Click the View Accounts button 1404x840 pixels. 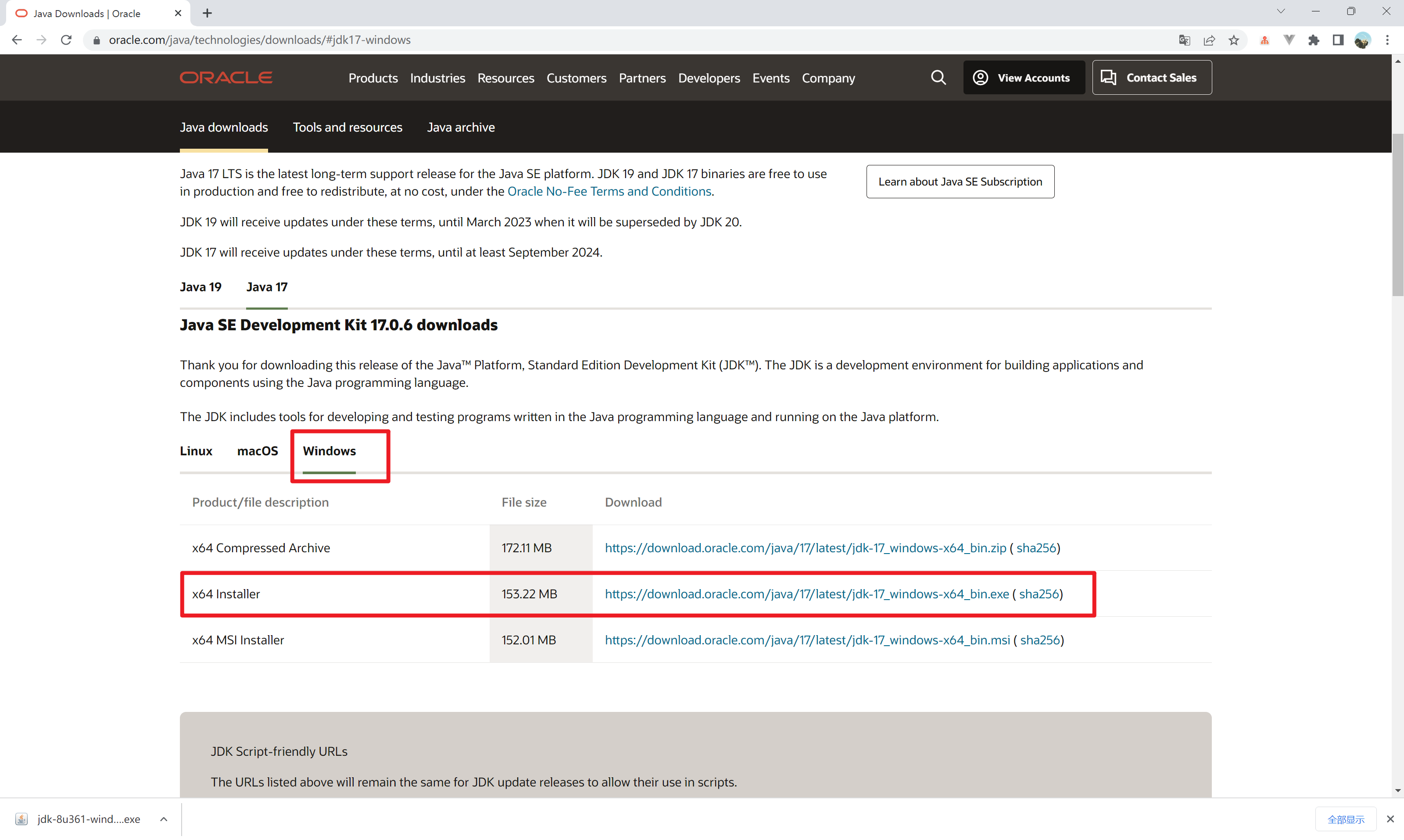pyautogui.click(x=1024, y=78)
